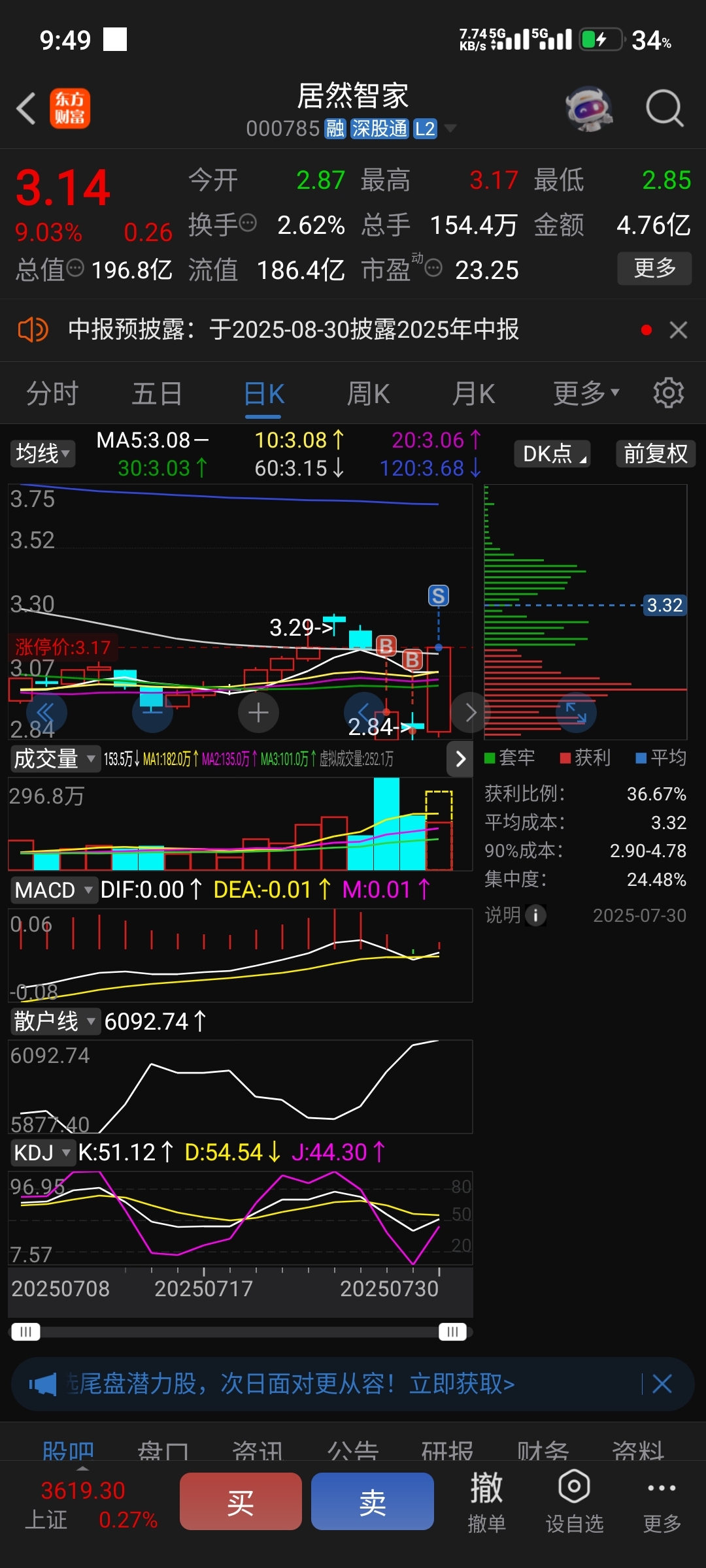Toggle 前复权 price adjustment mode
The image size is (706, 1568).
[x=656, y=453]
